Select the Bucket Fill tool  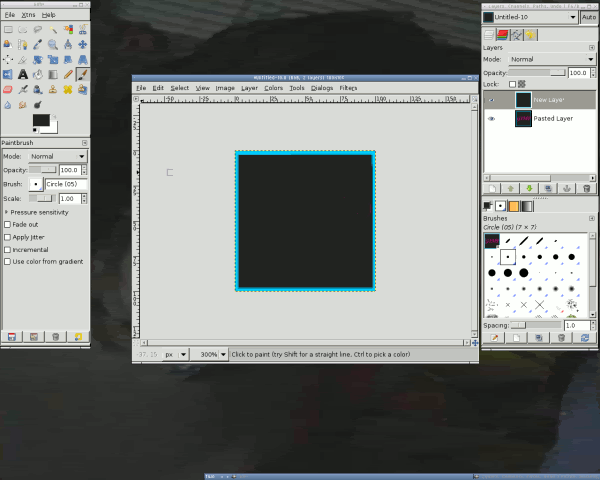[x=38, y=74]
